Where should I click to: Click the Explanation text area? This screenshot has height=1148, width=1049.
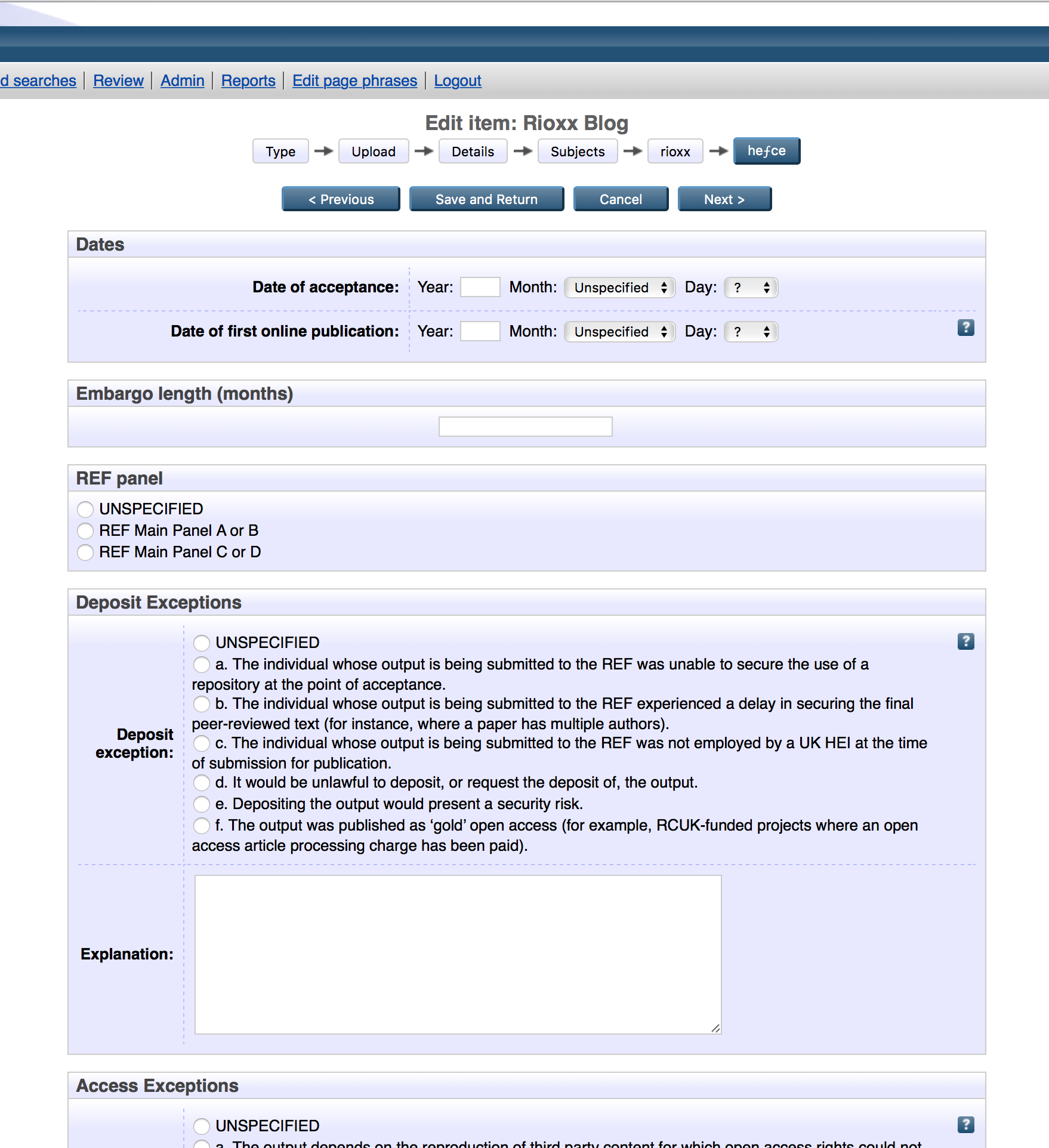[x=458, y=954]
